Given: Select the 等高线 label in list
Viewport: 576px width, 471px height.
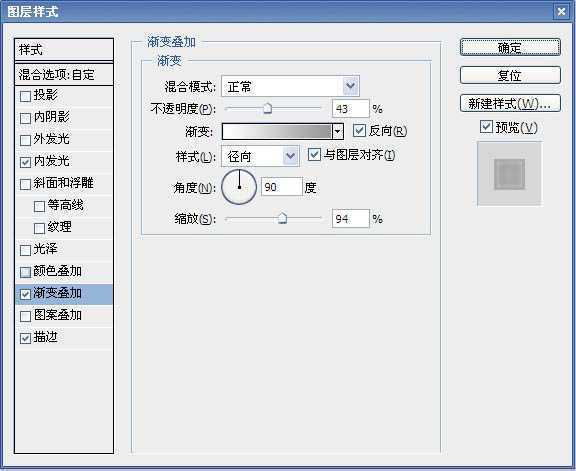Looking at the screenshot, I should point(65,205).
